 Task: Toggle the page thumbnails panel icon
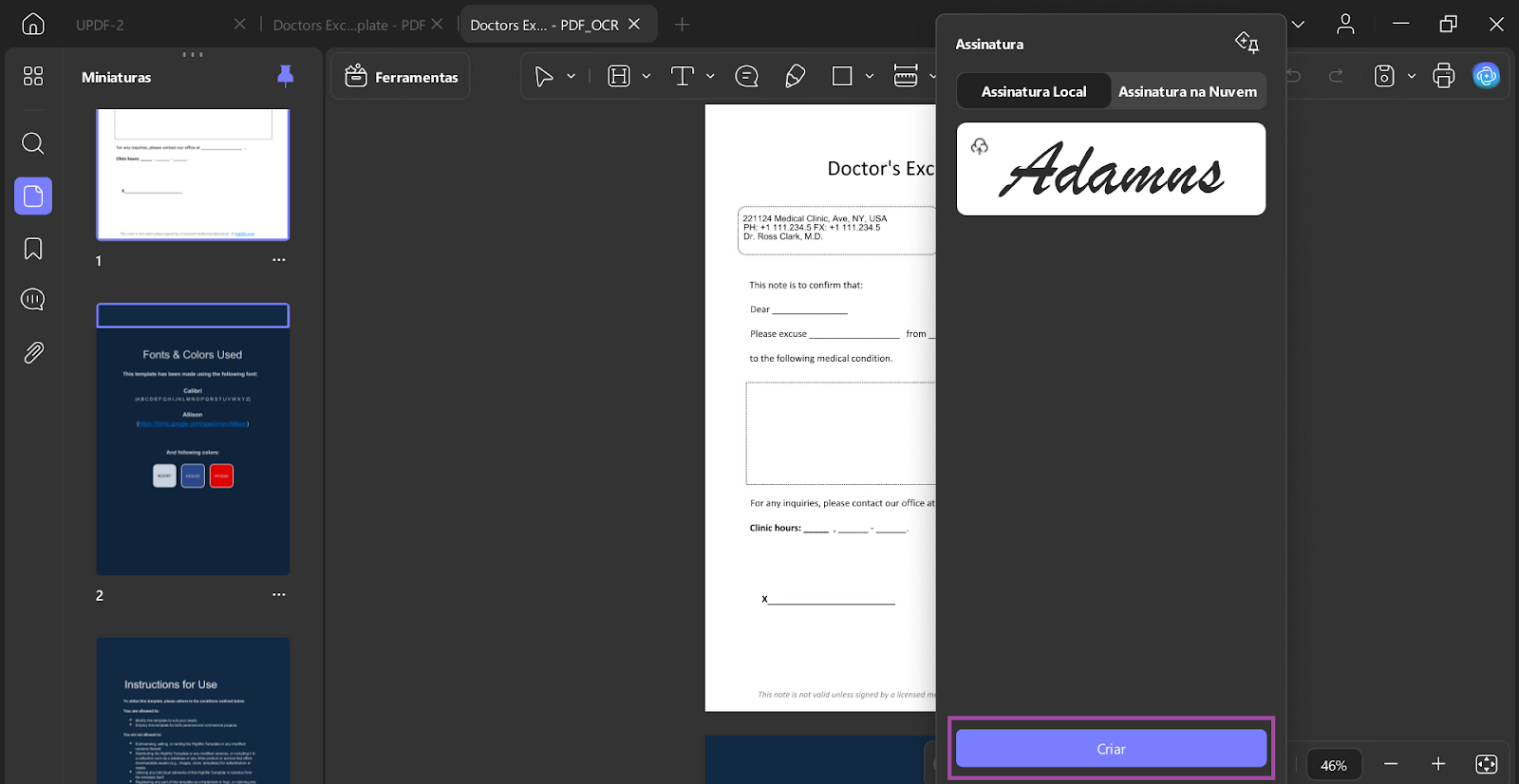[33, 196]
